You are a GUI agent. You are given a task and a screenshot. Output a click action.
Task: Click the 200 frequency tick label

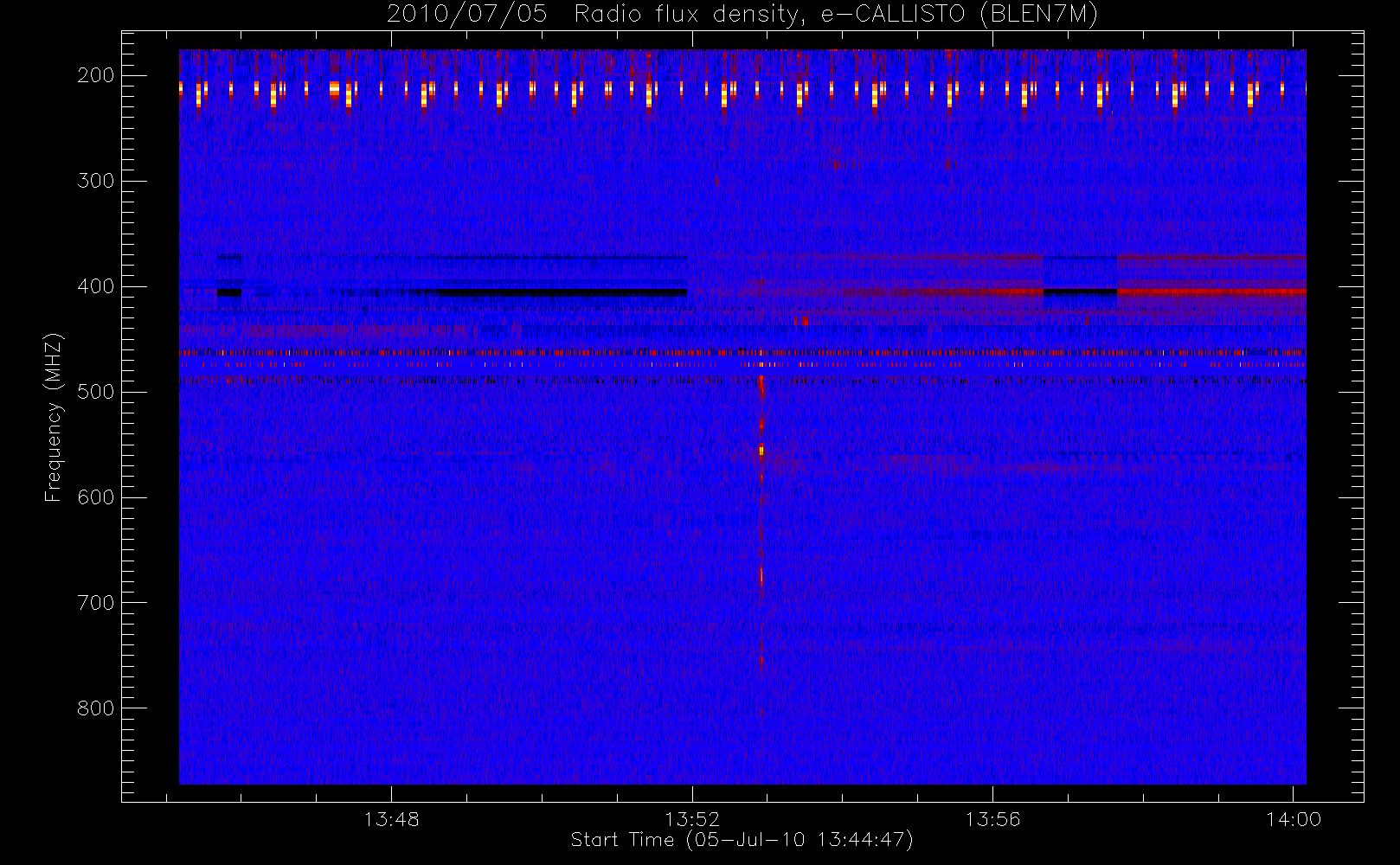96,75
